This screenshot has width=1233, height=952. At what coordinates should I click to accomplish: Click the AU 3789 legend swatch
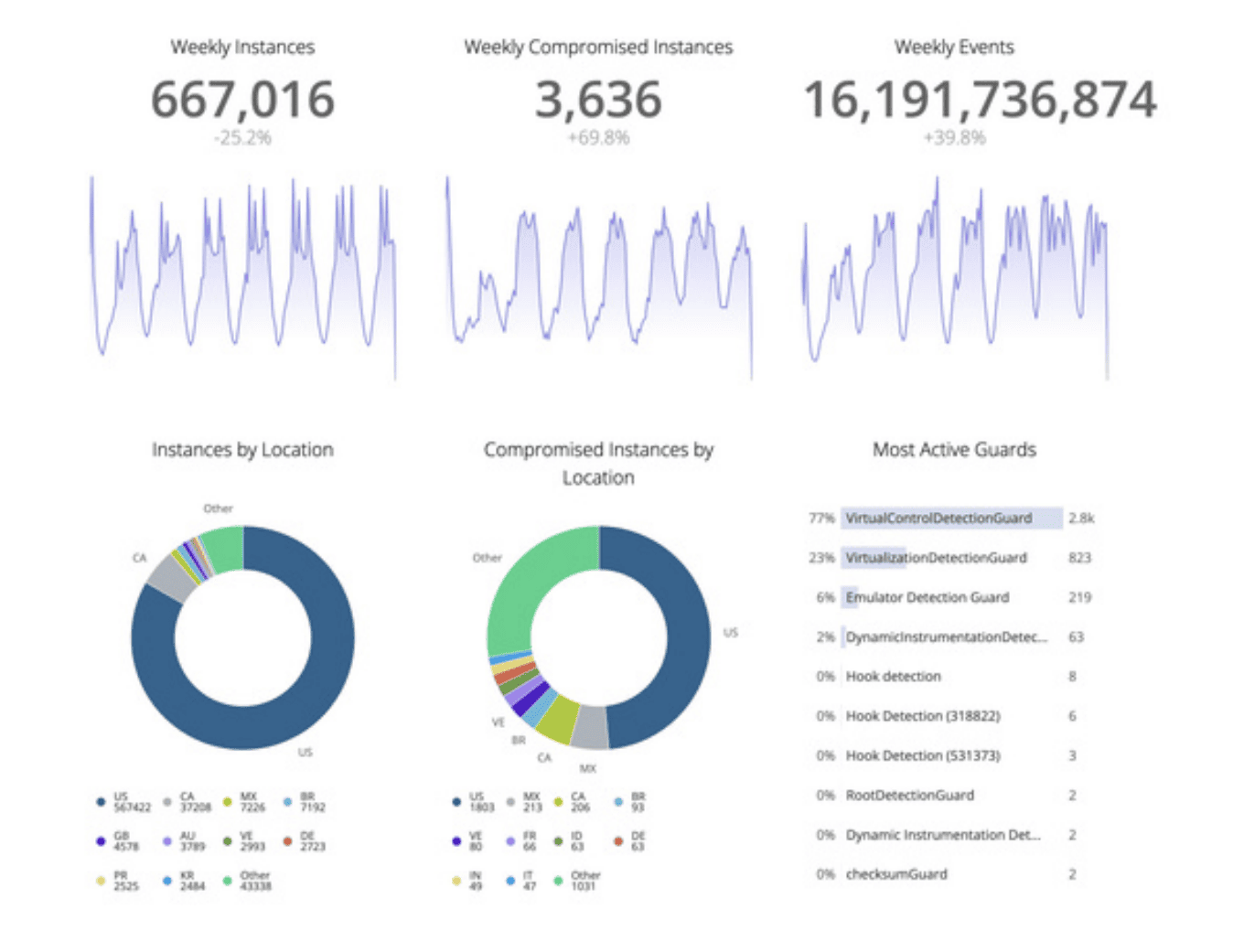point(167,841)
